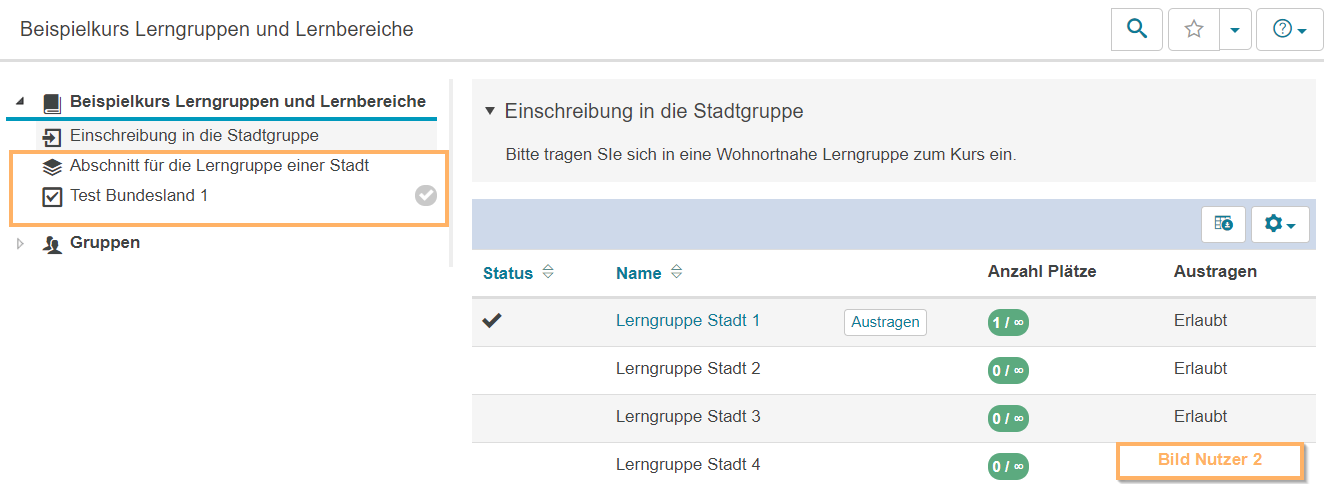Screen dimensions: 1324x484
Task: Click the book icon beside the course title
Action: (x=52, y=102)
